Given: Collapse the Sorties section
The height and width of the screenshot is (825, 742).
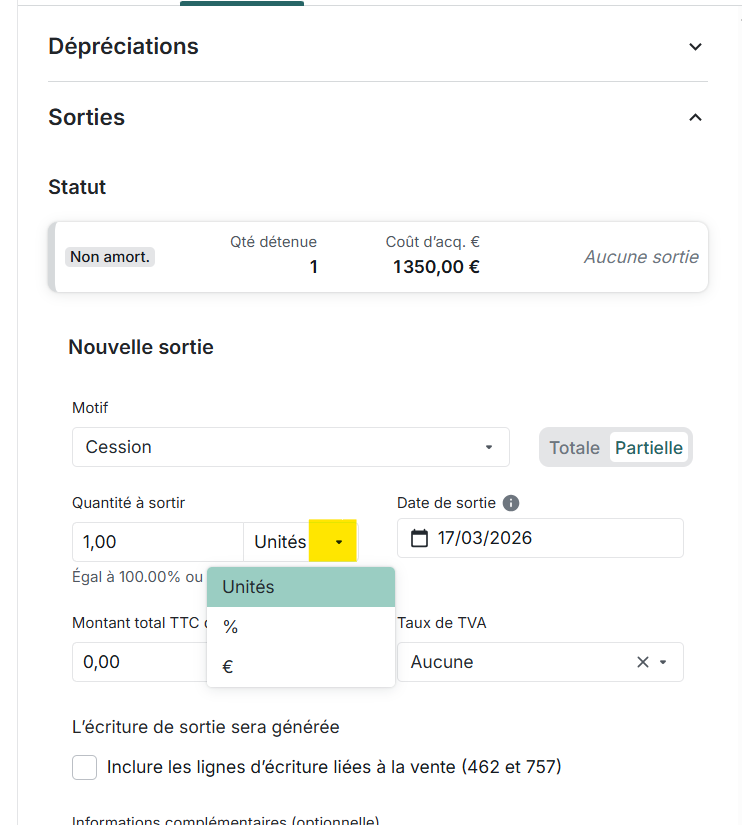Looking at the screenshot, I should pyautogui.click(x=696, y=118).
